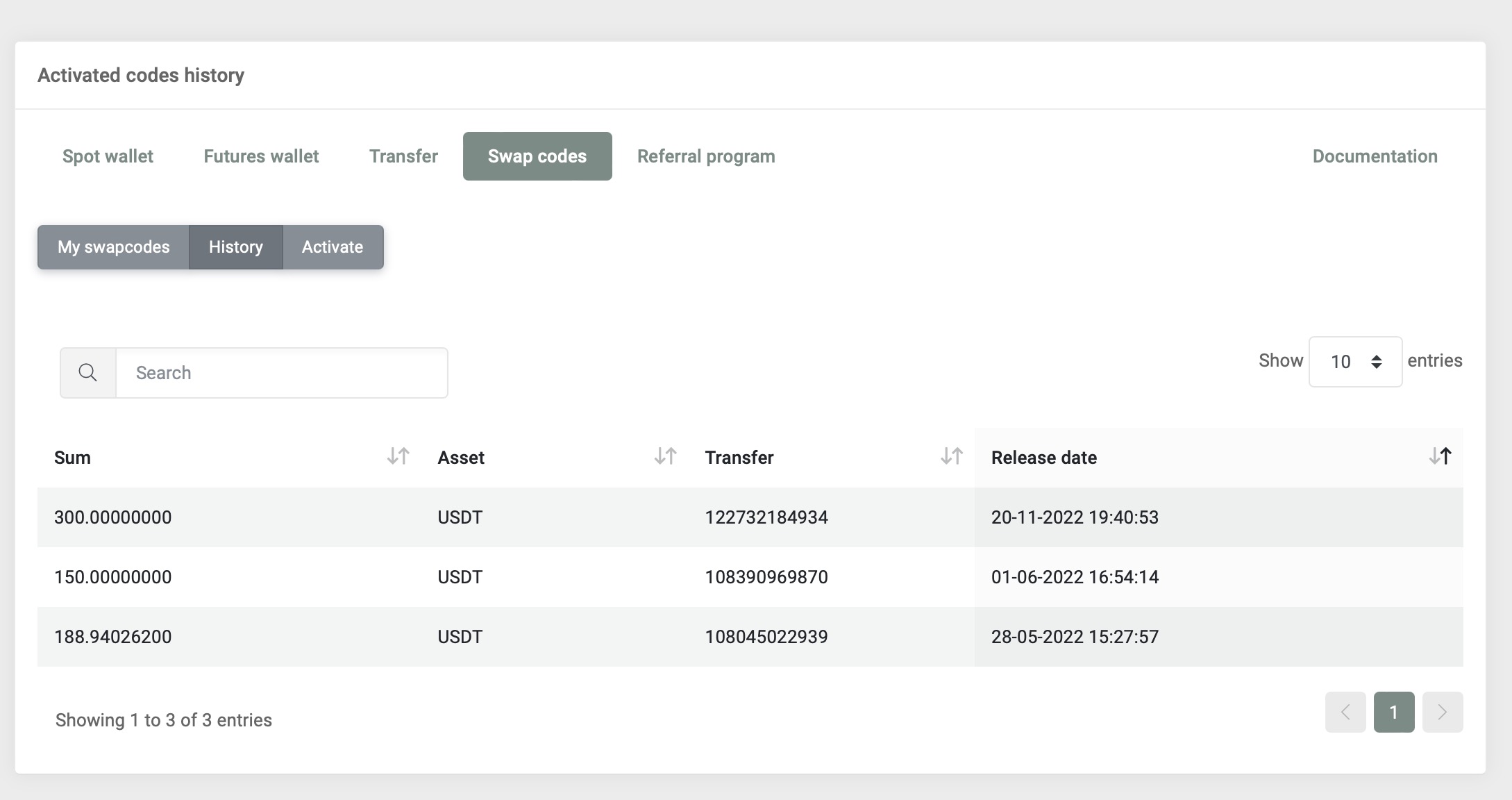
Task: Switch to the Transfer tab
Action: (403, 156)
